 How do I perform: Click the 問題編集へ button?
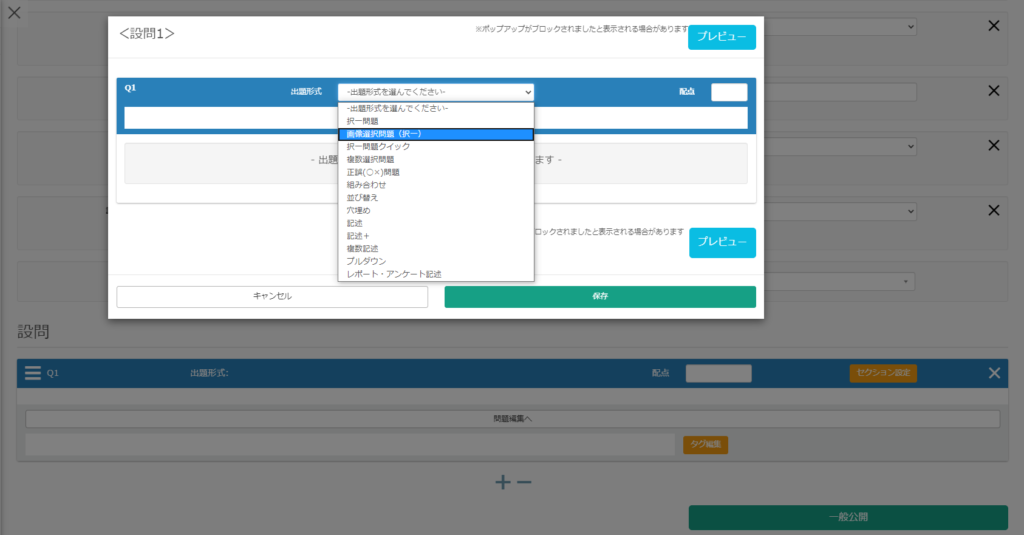513,419
